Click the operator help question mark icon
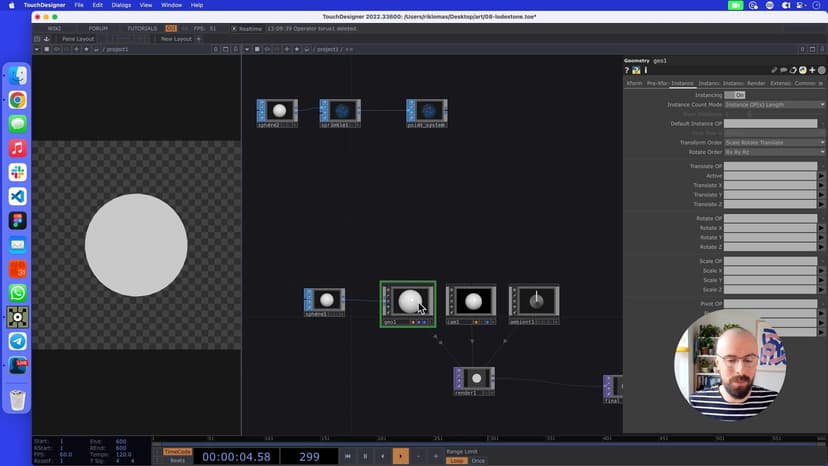Viewport: 828px width, 466px height. pos(627,70)
